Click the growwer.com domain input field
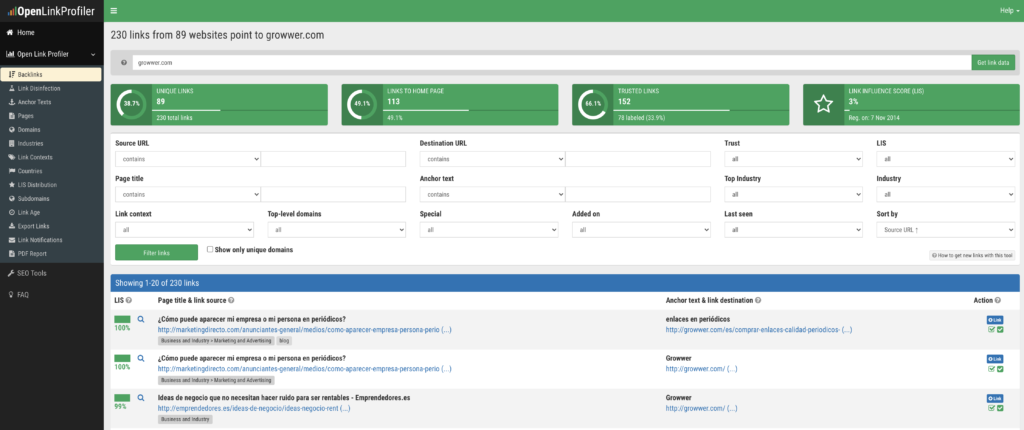The height and width of the screenshot is (430, 1024). coord(552,63)
